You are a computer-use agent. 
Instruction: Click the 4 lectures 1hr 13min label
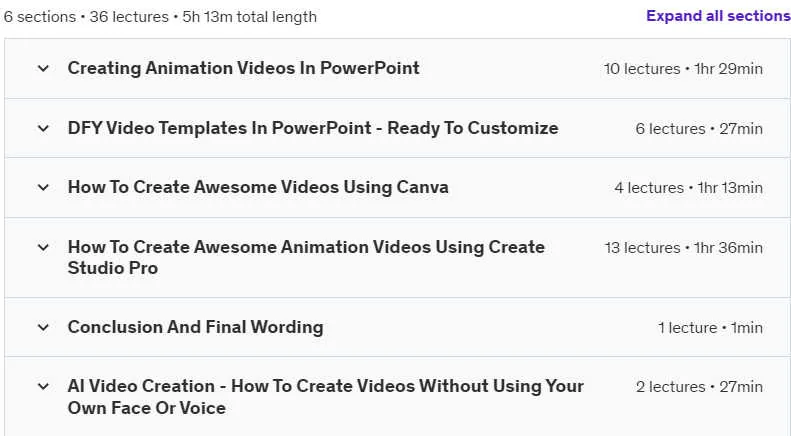point(688,188)
